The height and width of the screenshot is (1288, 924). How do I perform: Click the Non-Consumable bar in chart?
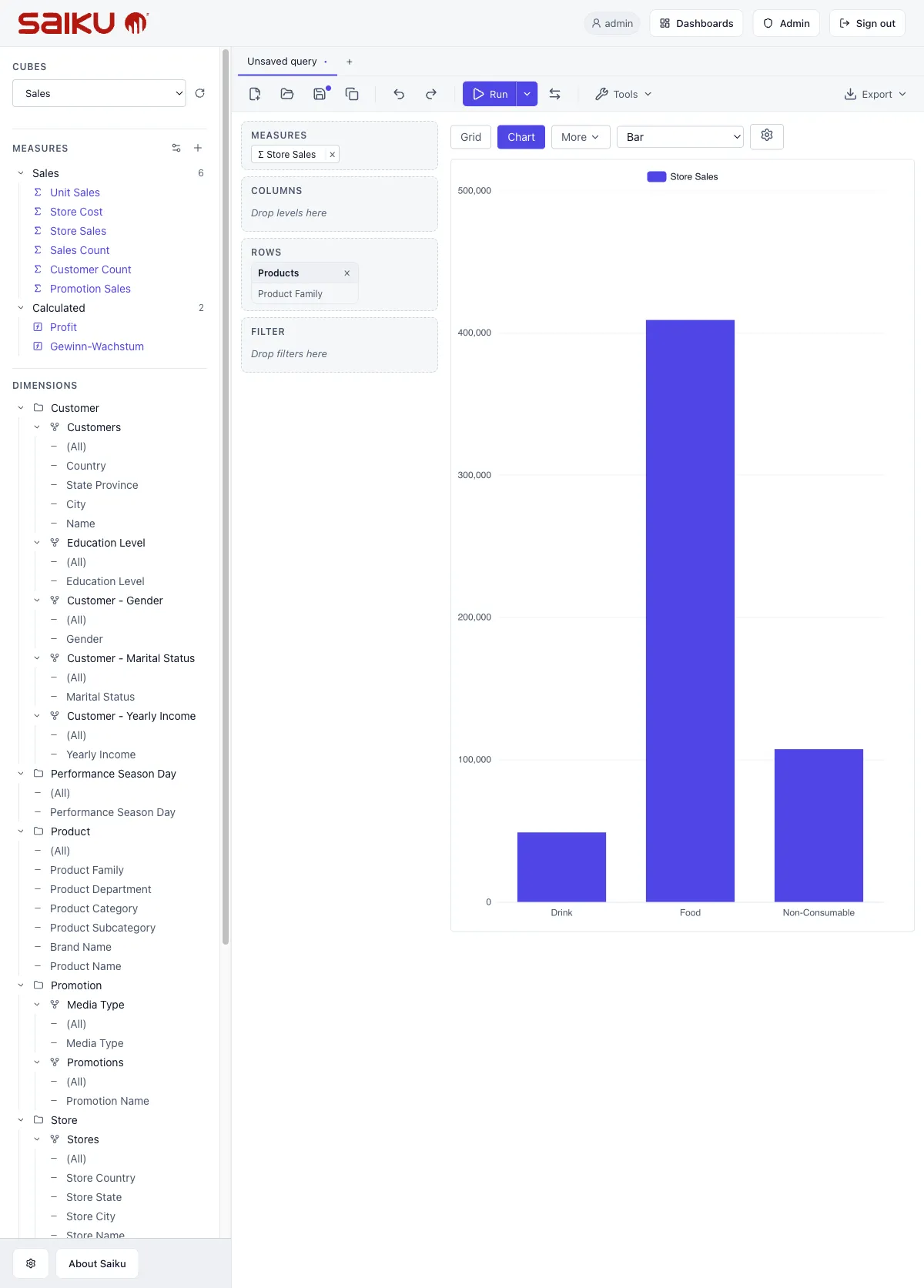pos(819,825)
